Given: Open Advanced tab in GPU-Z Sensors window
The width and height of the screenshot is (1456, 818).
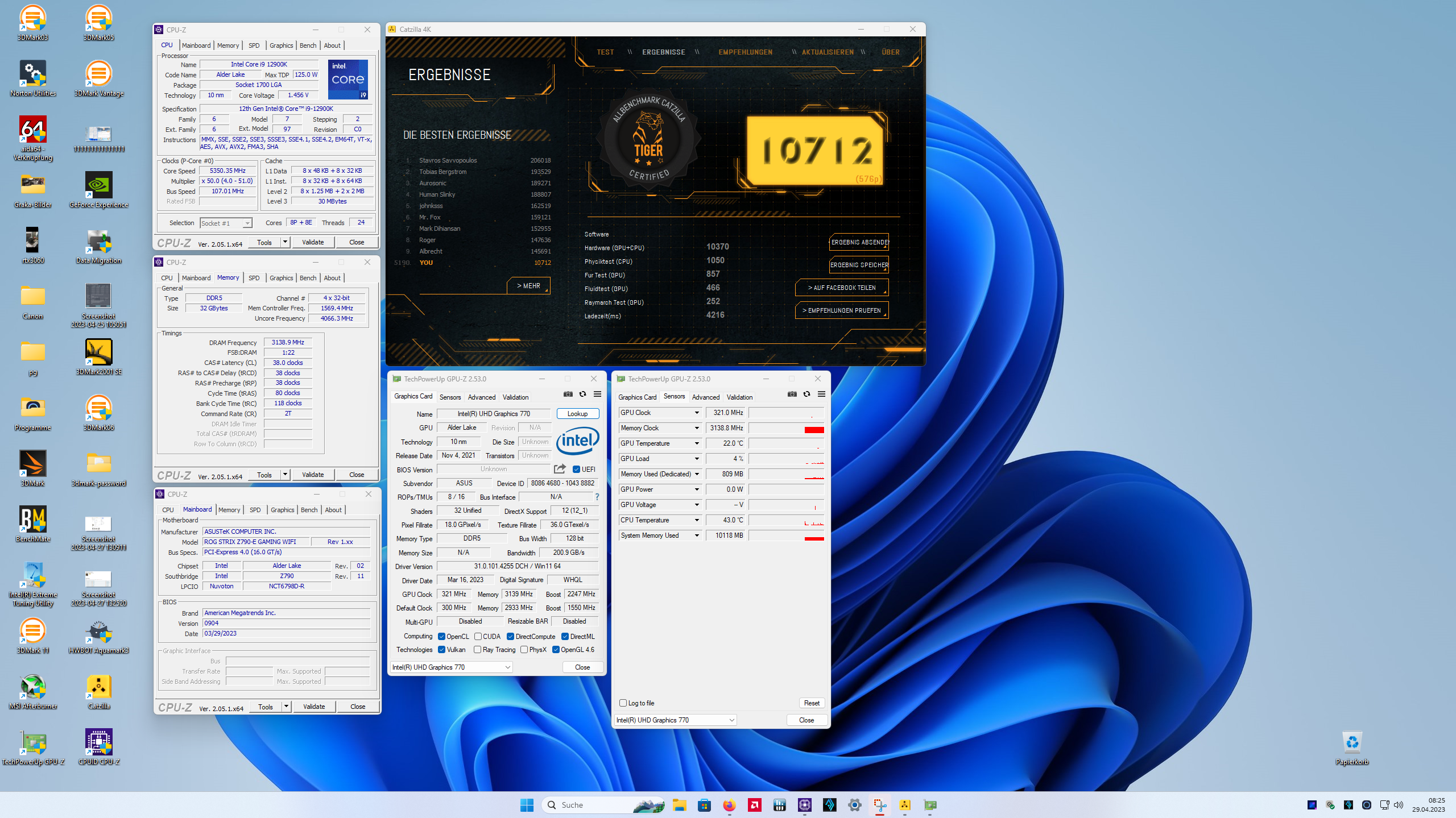Looking at the screenshot, I should (x=705, y=397).
